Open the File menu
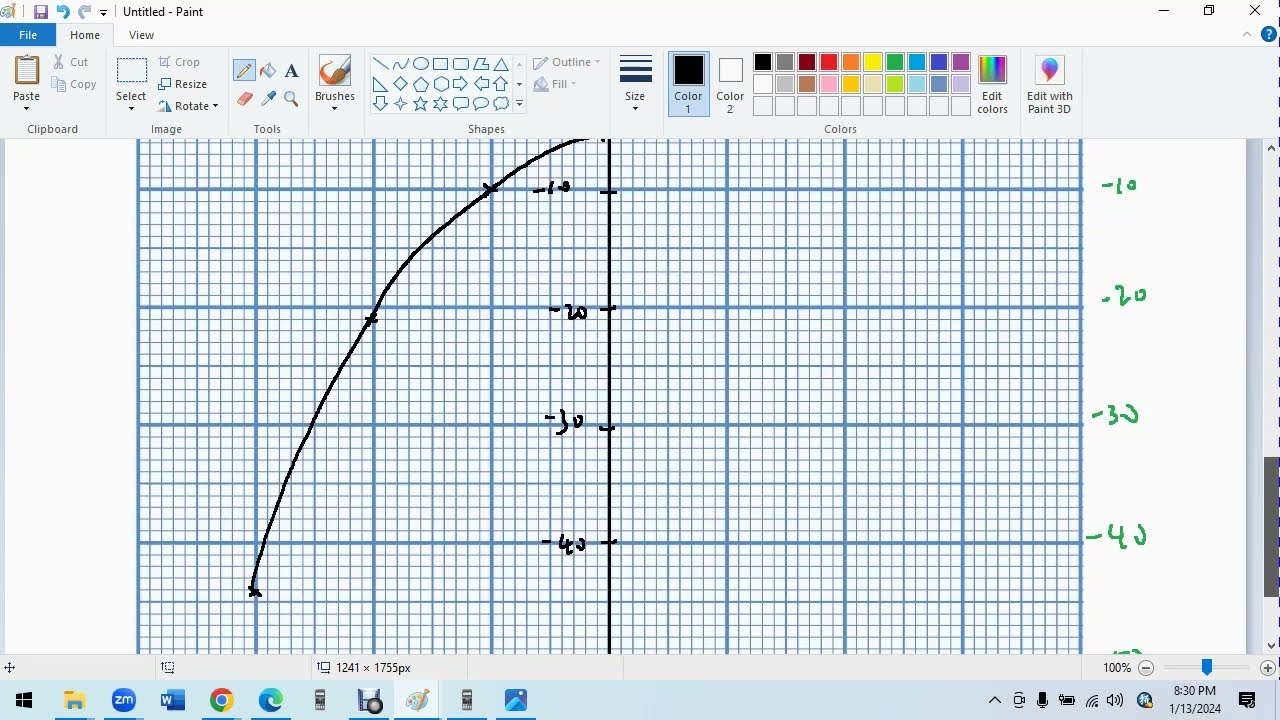This screenshot has height=720, width=1280. pyautogui.click(x=28, y=35)
